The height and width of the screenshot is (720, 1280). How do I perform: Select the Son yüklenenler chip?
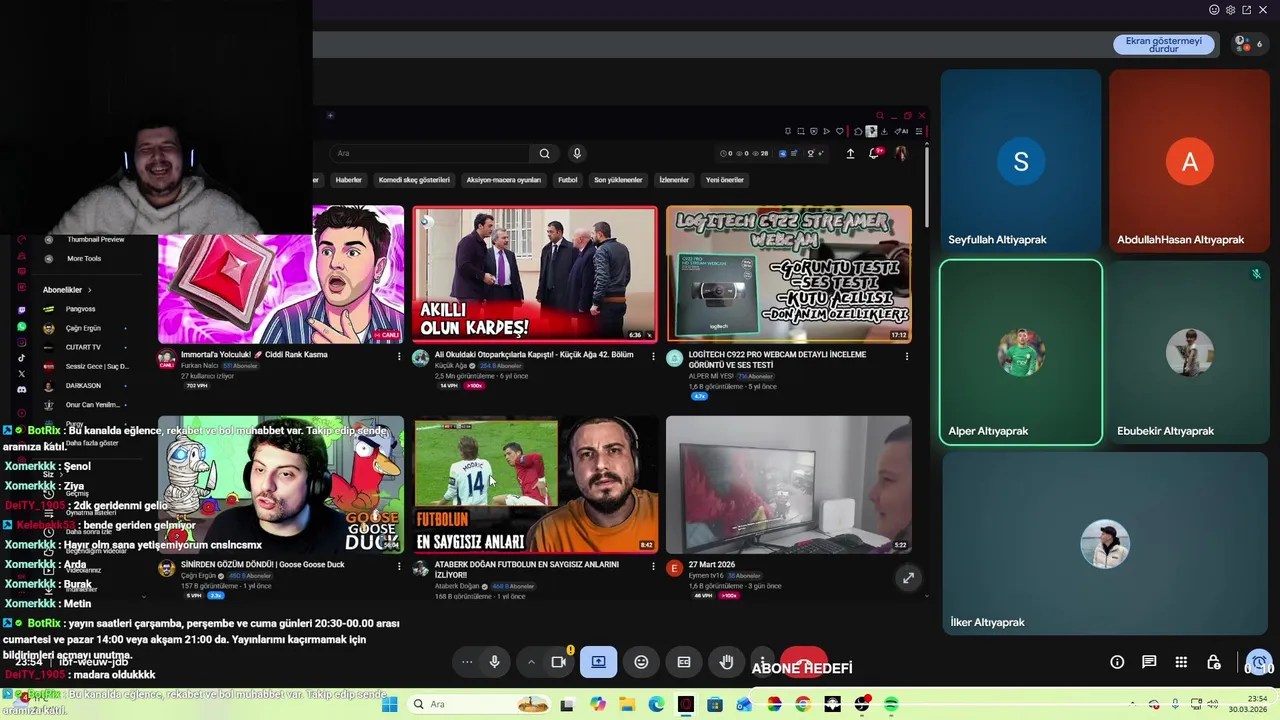point(618,180)
